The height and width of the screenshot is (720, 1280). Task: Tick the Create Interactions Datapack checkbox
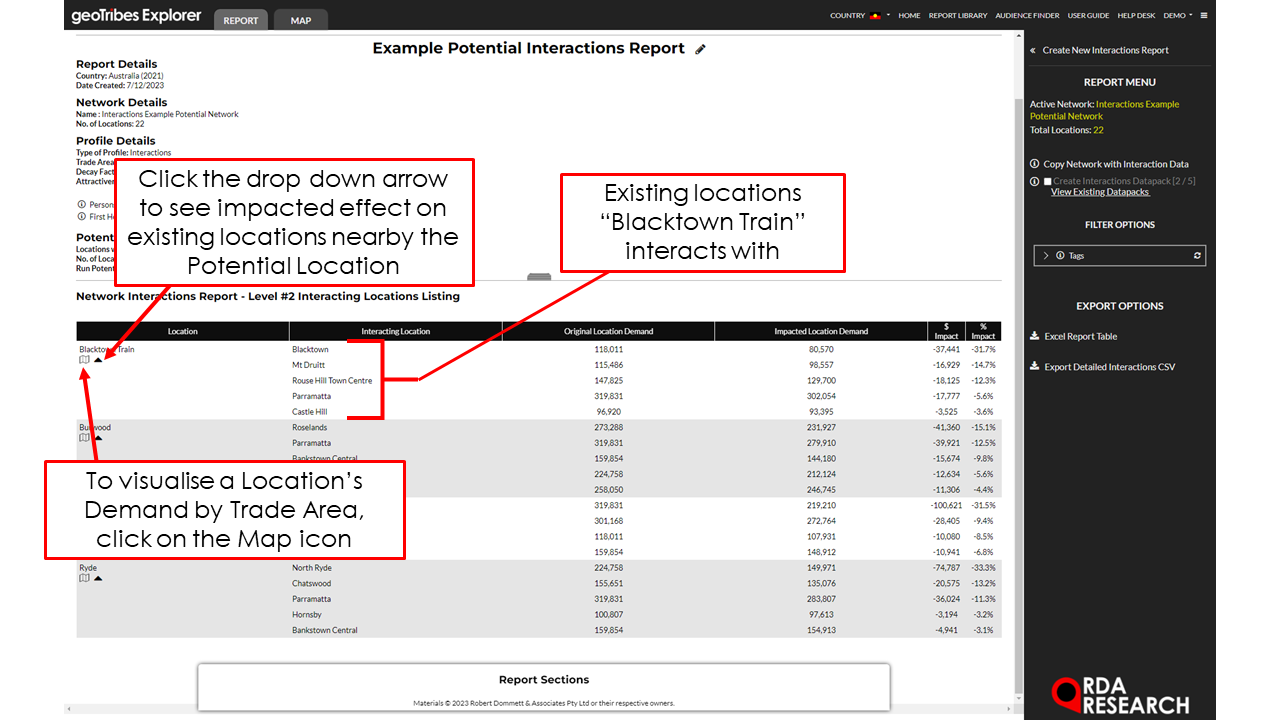1047,182
